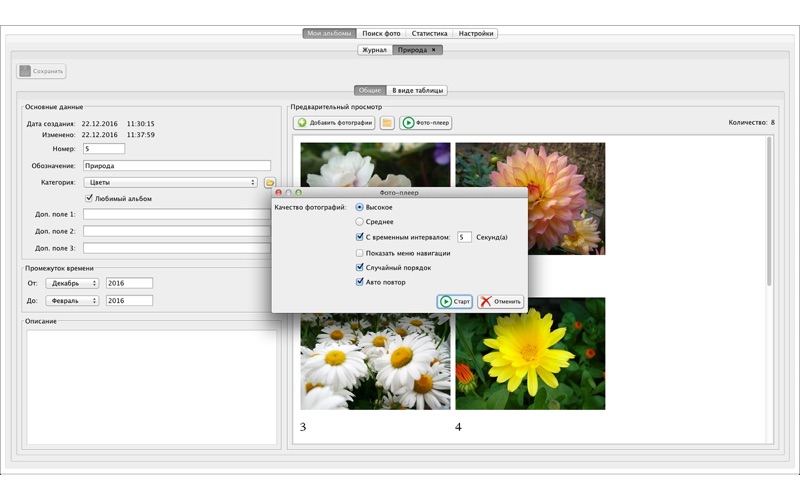Toggle С временным интервалом checkbox
This screenshot has width=800, height=500.
coord(359,237)
